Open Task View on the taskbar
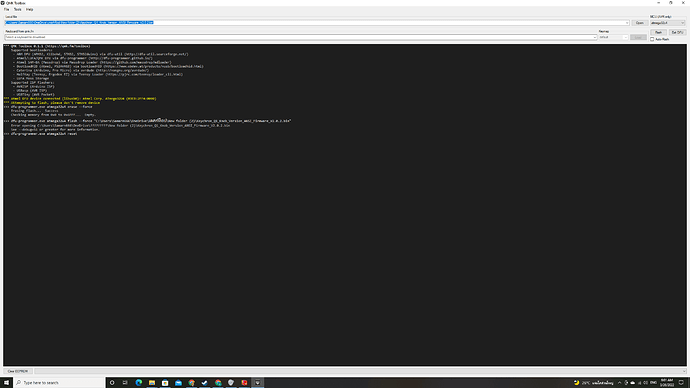The width and height of the screenshot is (690, 388). (x=125, y=383)
